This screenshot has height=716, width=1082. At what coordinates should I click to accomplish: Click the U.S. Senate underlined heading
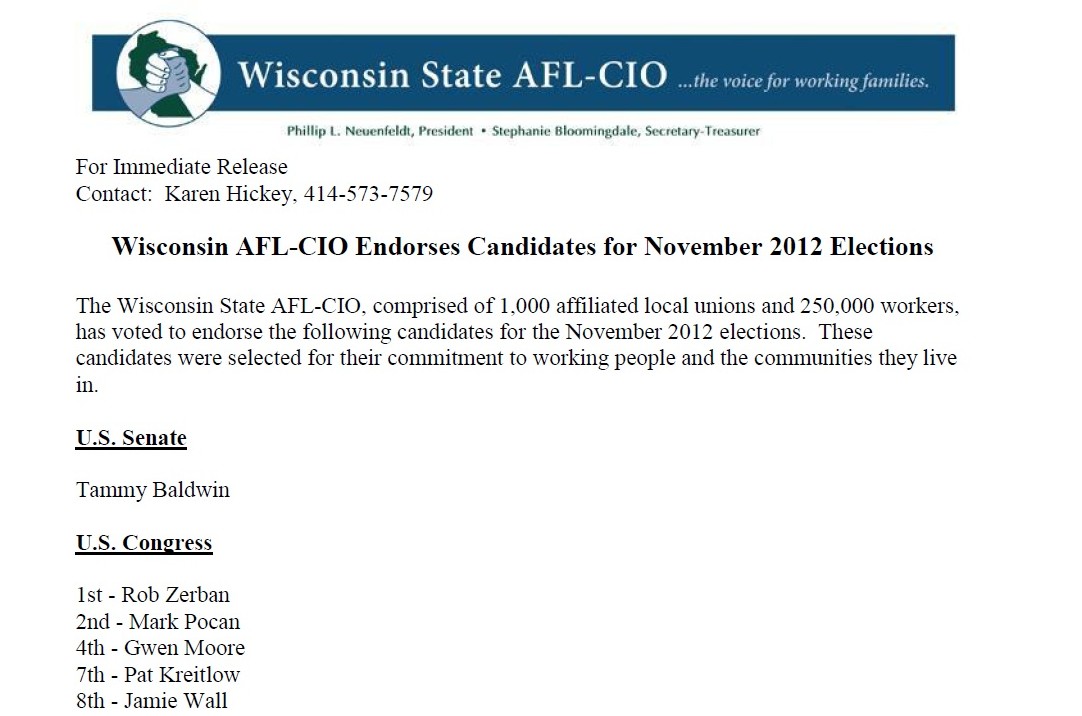click(131, 438)
